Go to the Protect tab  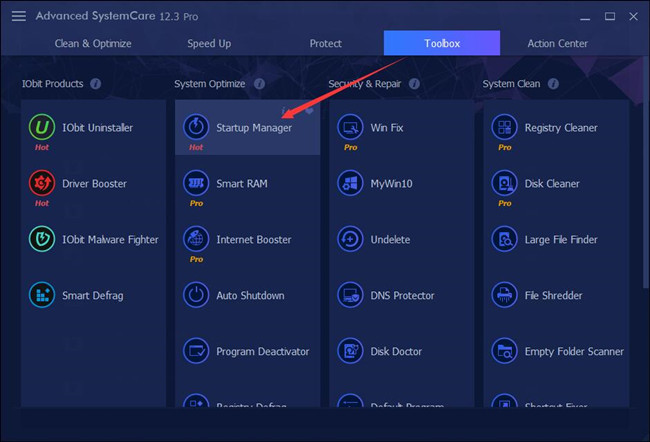326,44
